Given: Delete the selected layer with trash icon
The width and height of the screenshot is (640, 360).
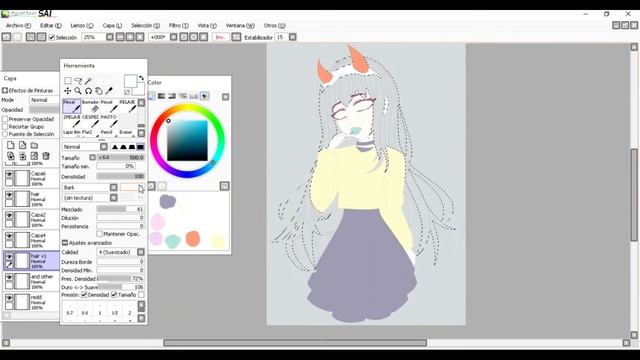Looking at the screenshot, I should point(46,156).
